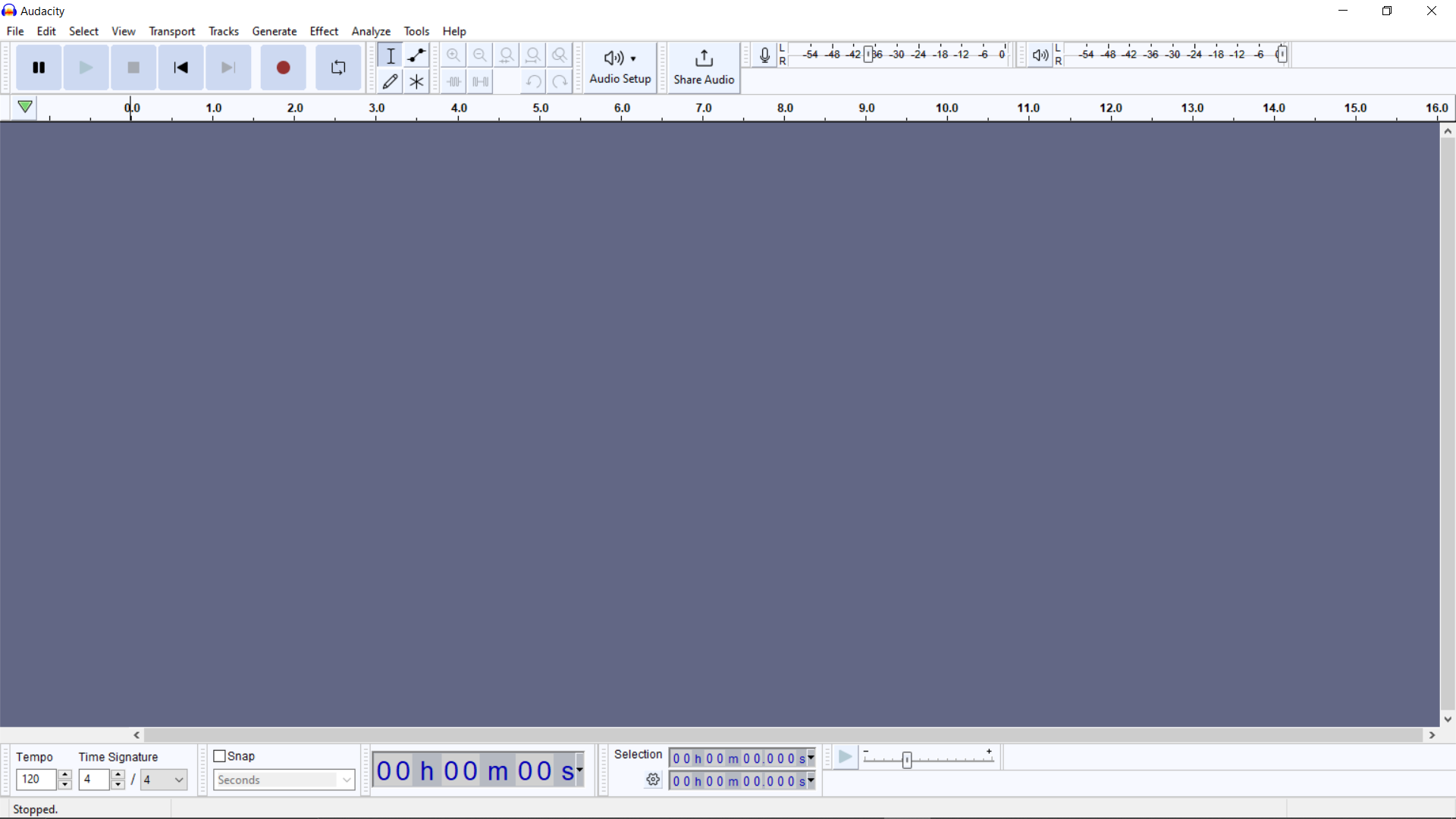The height and width of the screenshot is (819, 1456).
Task: Drag the playback speed slider
Action: (907, 759)
